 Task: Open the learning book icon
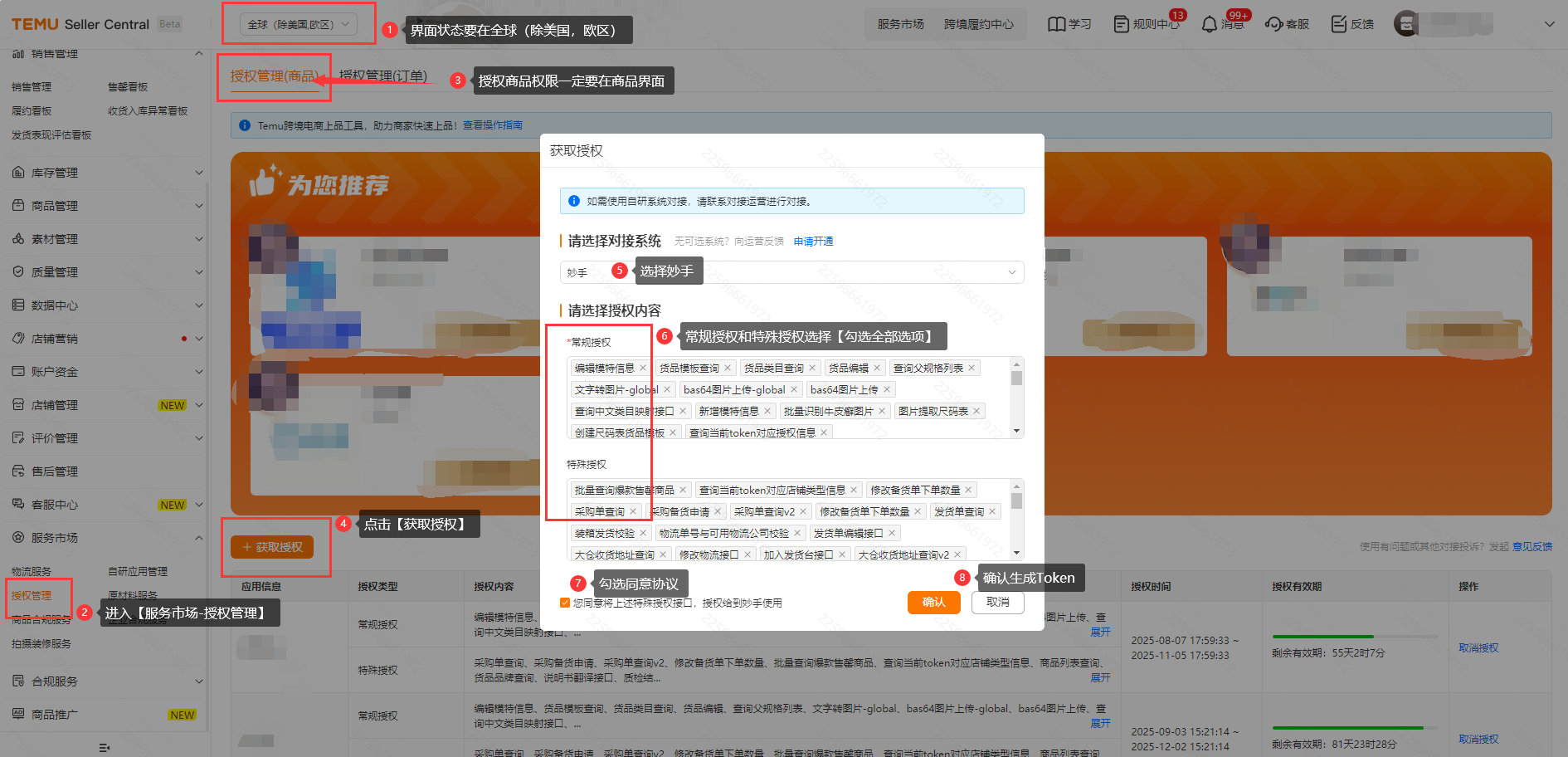point(1056,24)
